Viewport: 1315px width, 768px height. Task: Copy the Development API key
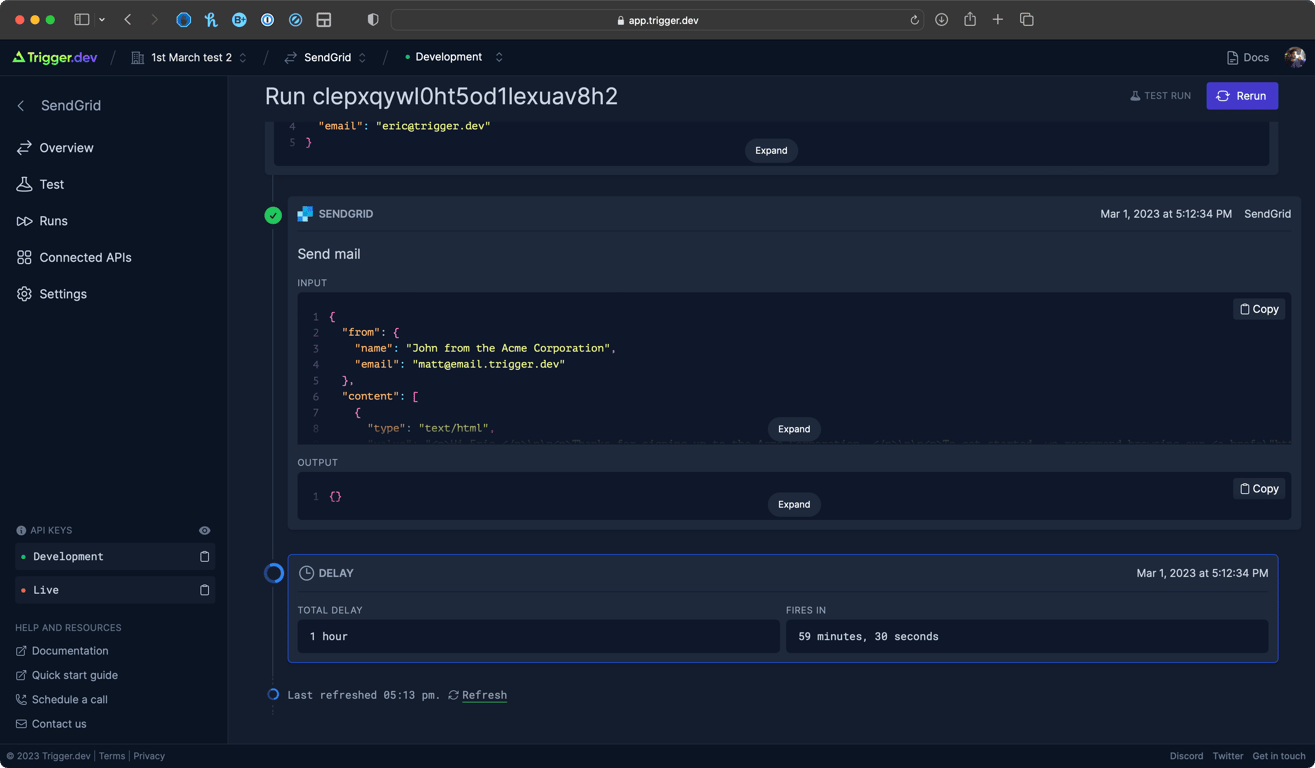[x=205, y=557]
